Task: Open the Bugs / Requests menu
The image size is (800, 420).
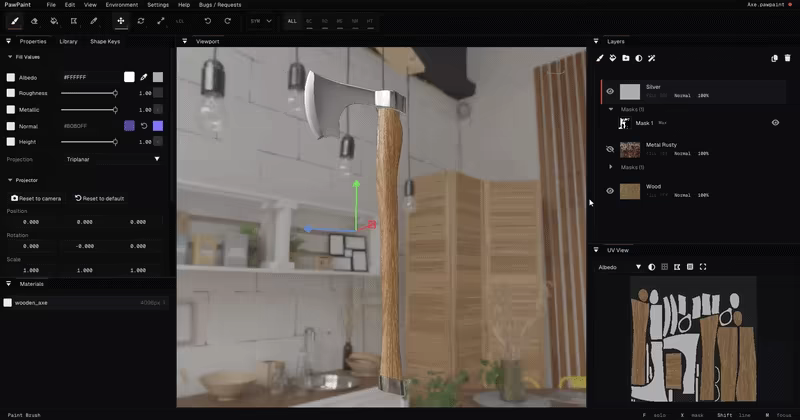Action: [220, 5]
